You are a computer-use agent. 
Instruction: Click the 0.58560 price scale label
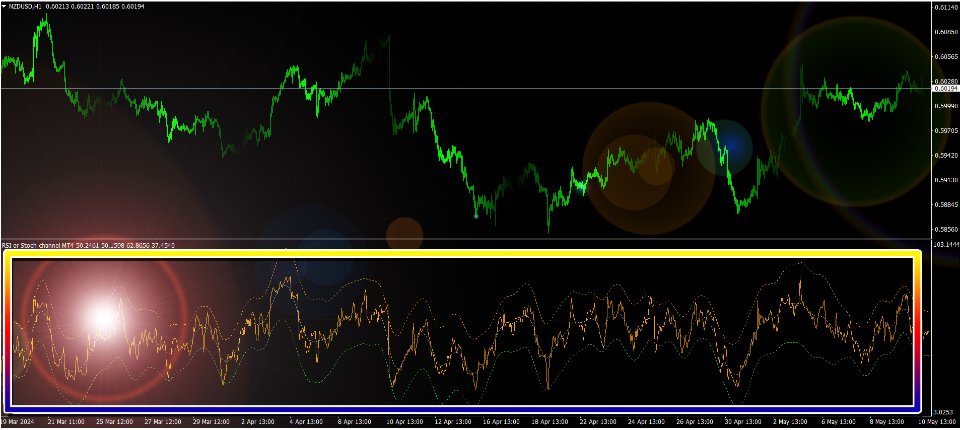[x=945, y=229]
